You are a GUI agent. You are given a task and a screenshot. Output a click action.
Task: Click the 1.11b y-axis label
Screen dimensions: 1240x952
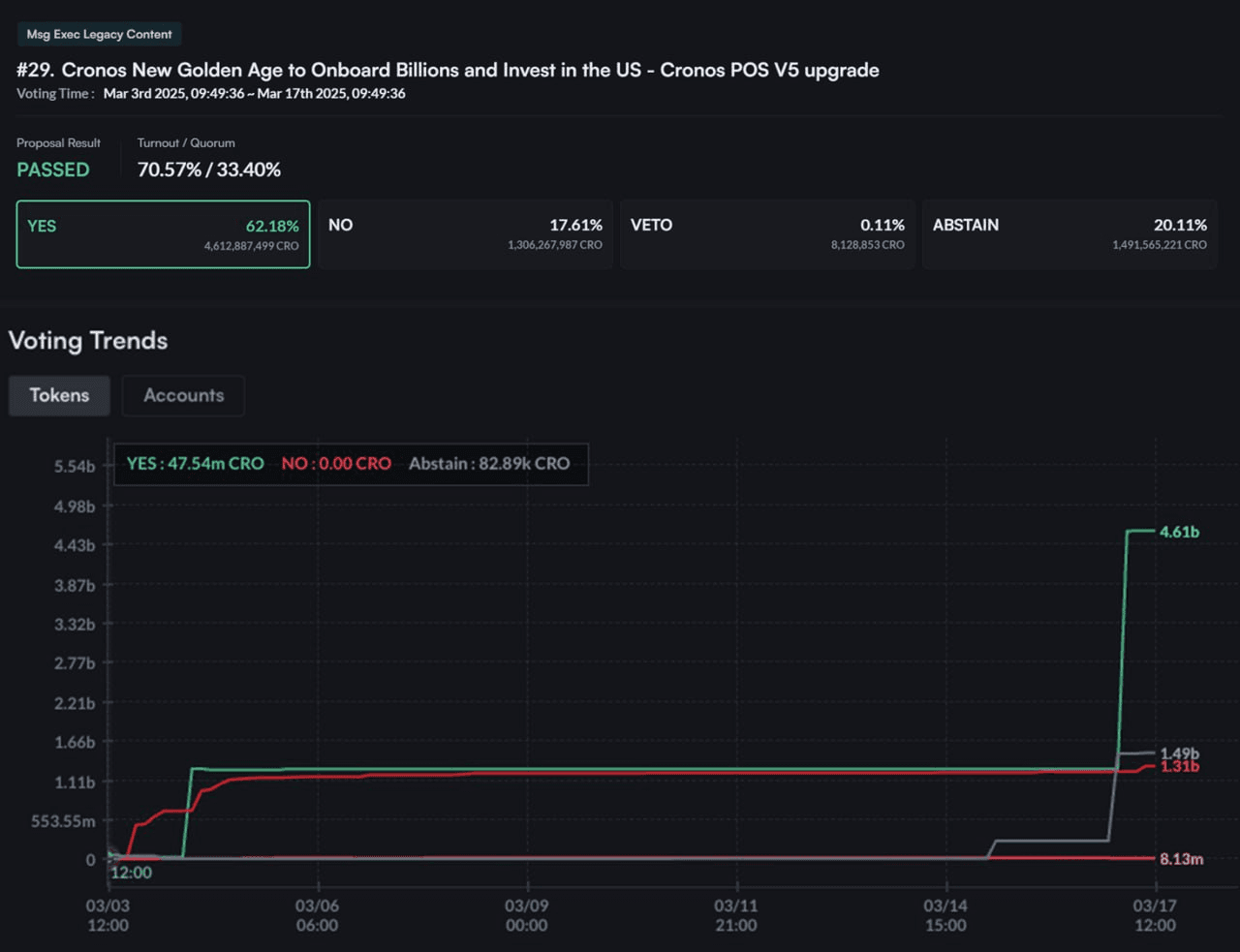(x=75, y=782)
